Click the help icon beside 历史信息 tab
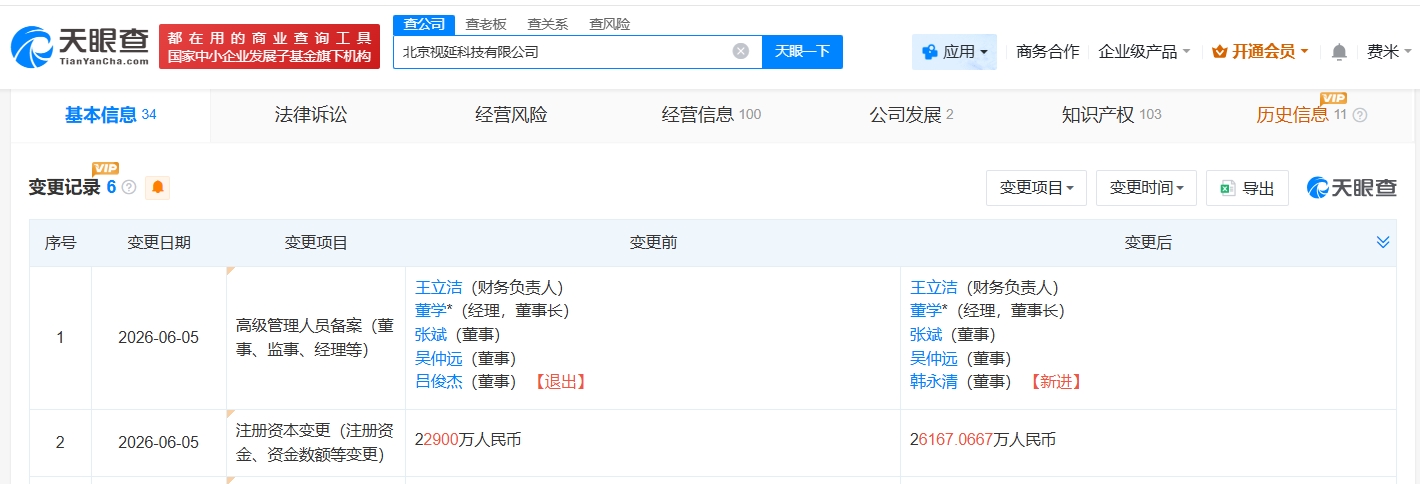This screenshot has height=484, width=1420. [x=1359, y=115]
